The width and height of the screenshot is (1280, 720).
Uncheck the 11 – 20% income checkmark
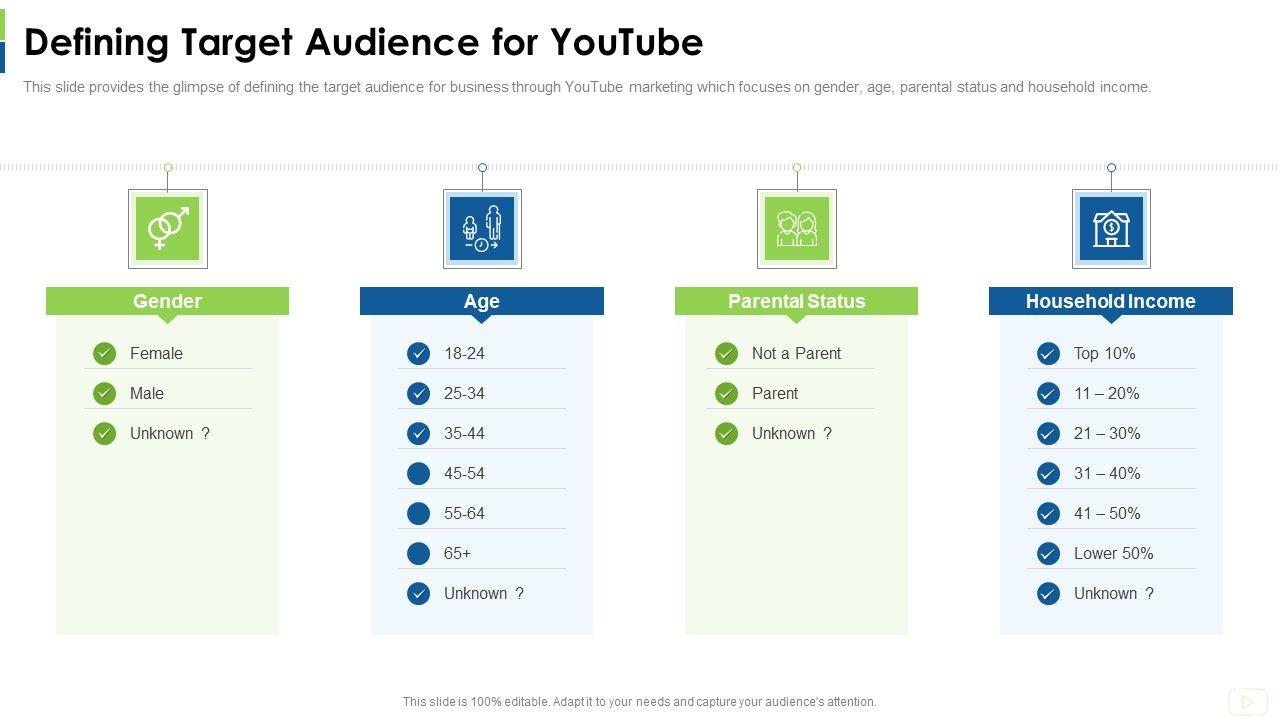point(1048,393)
